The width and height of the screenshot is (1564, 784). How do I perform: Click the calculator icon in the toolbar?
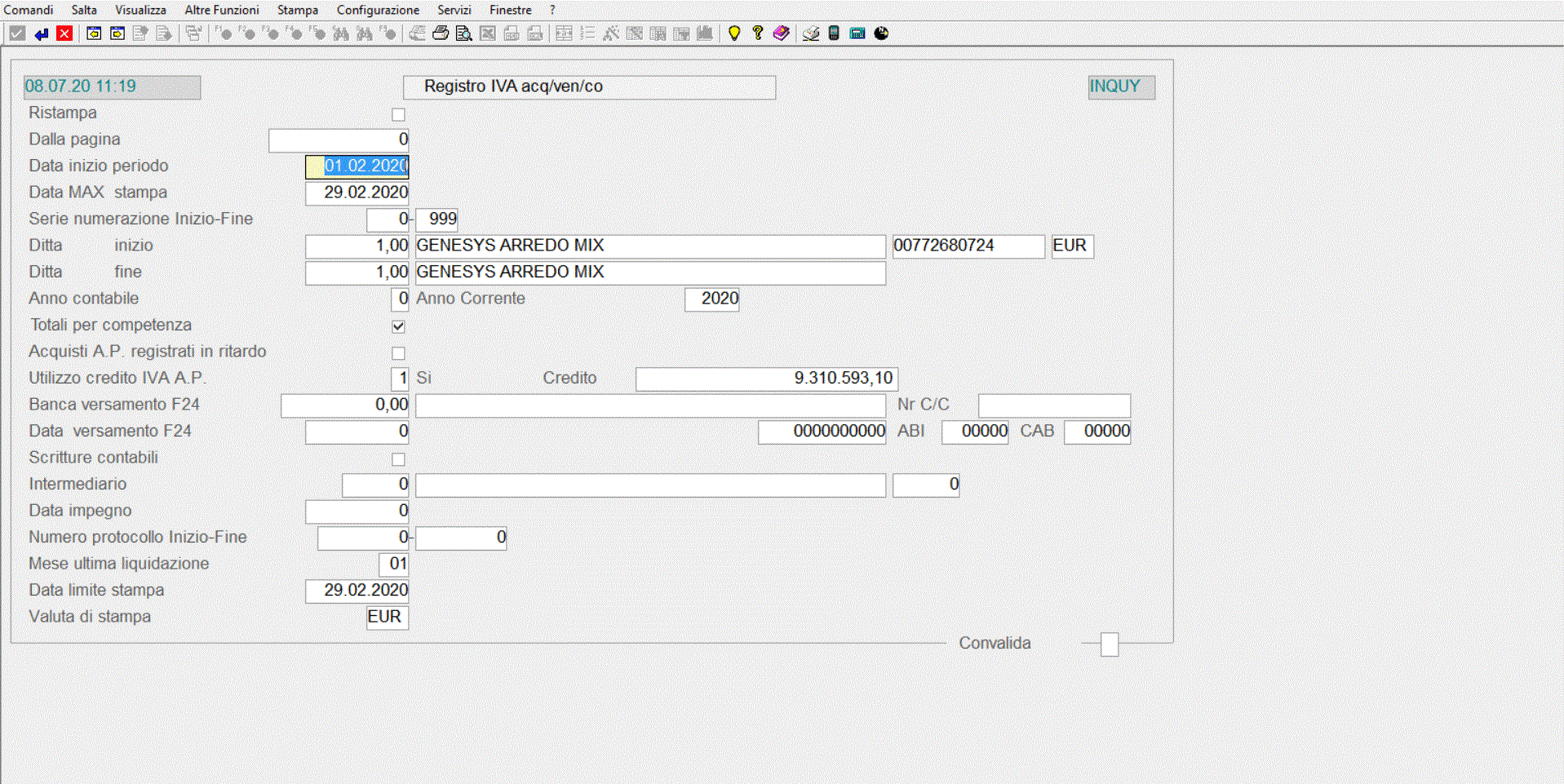(x=834, y=33)
